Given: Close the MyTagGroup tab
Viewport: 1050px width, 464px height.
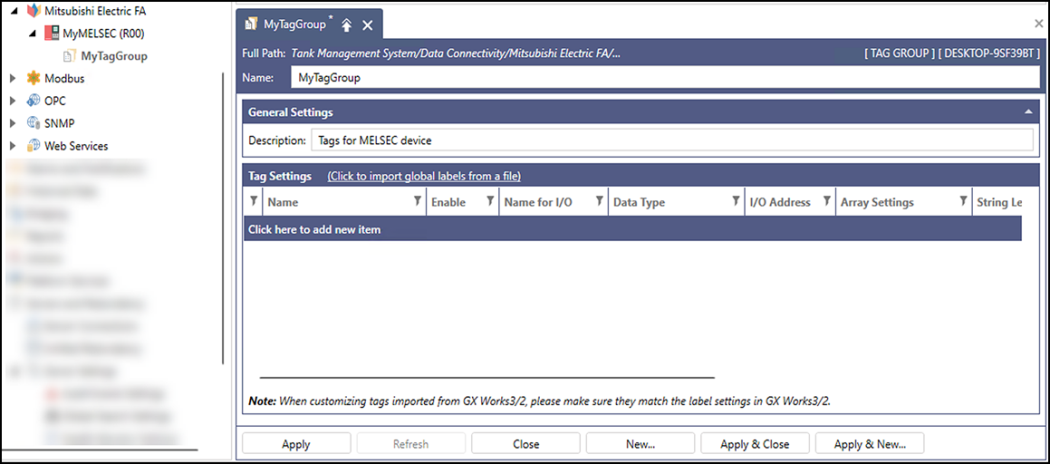Looking at the screenshot, I should [367, 25].
